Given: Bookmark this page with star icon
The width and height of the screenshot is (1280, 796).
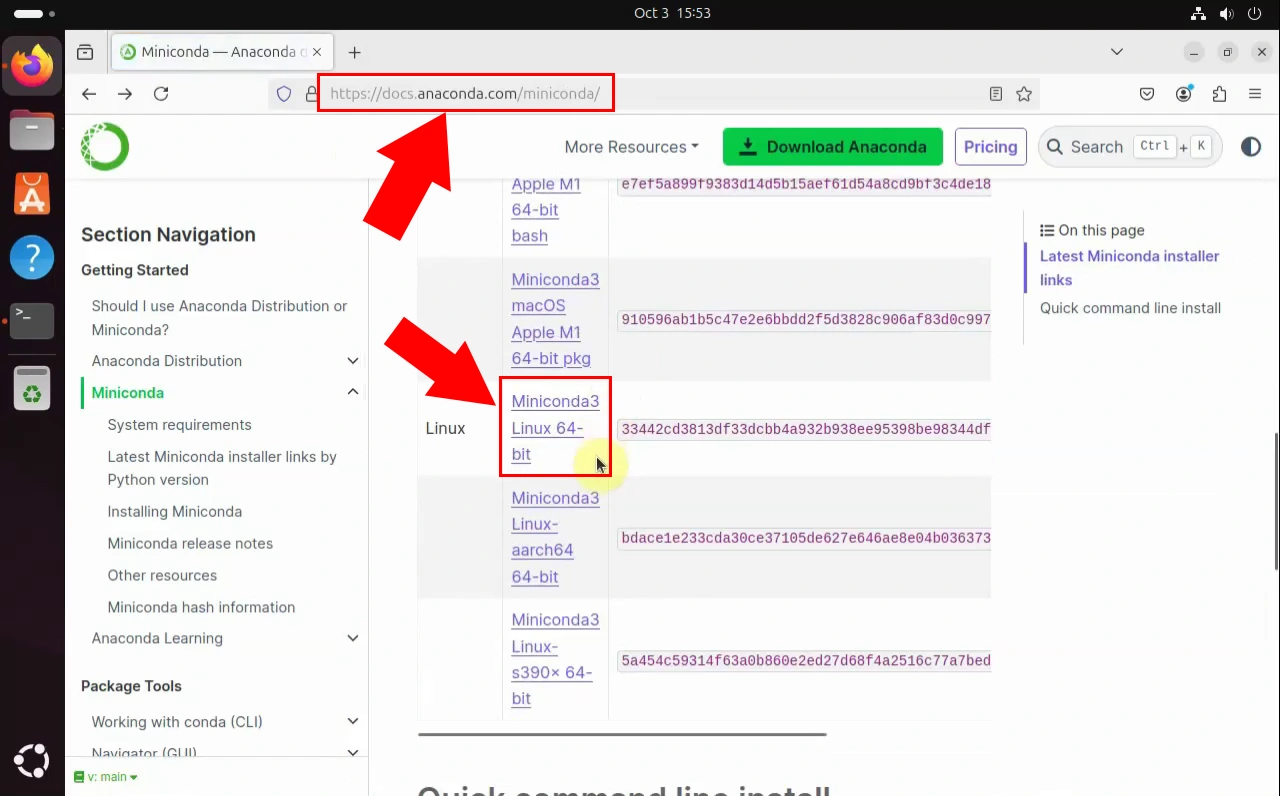Looking at the screenshot, I should pos(1024,94).
